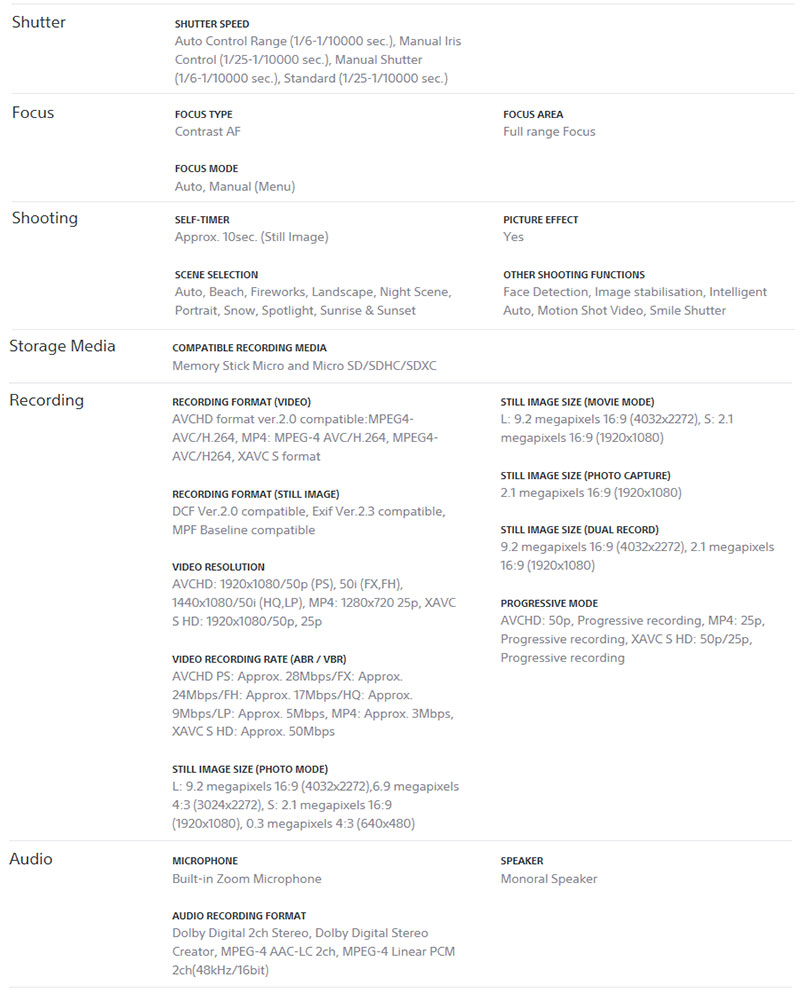Select the Shooting section heading

point(45,218)
